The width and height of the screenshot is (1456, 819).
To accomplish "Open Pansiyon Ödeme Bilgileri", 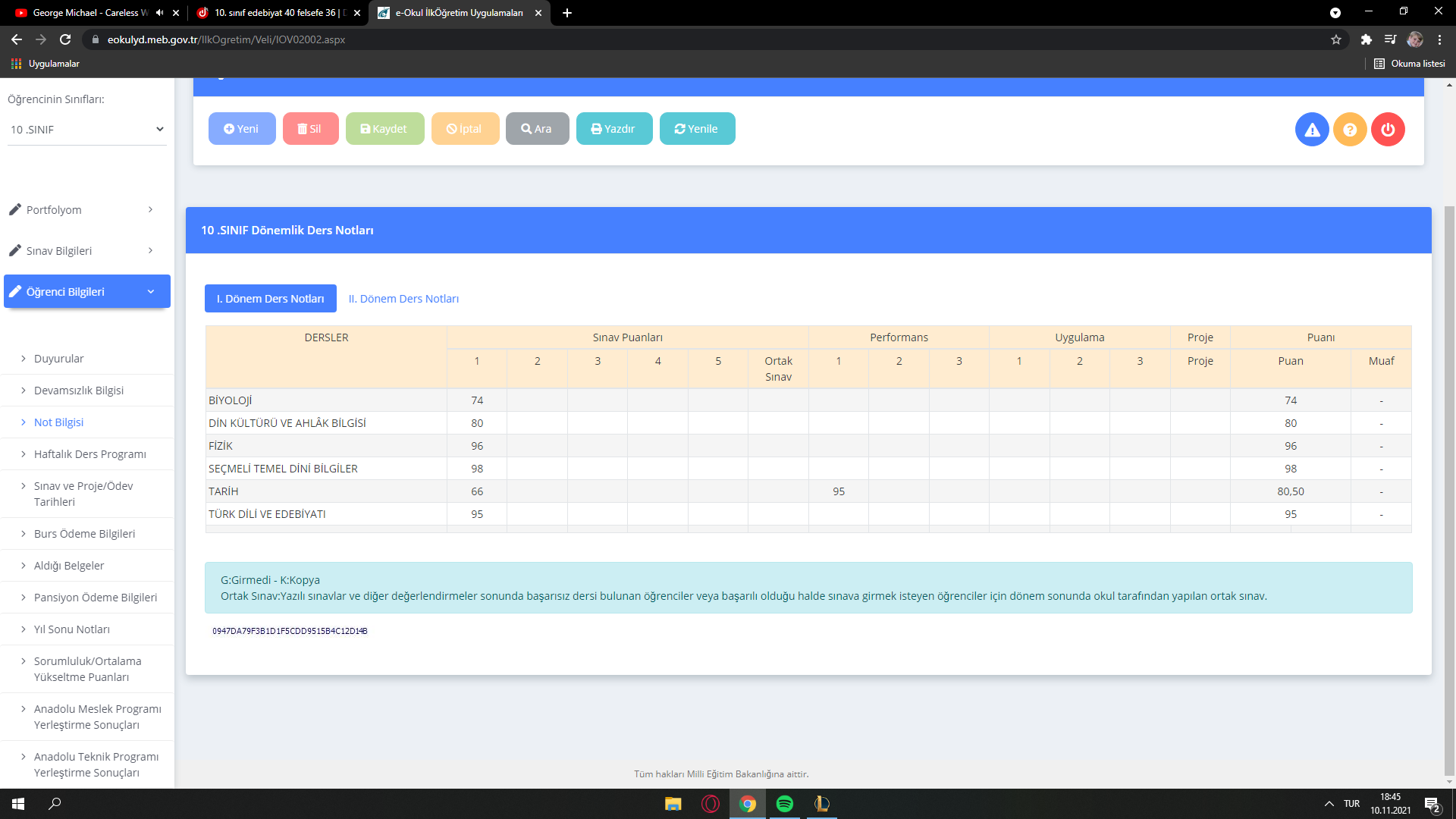I will coord(96,598).
